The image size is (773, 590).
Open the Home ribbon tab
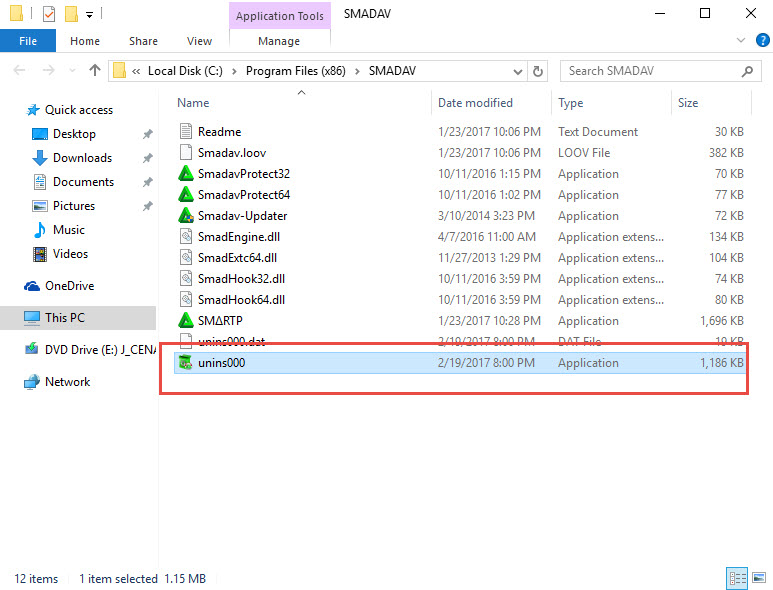tap(85, 41)
